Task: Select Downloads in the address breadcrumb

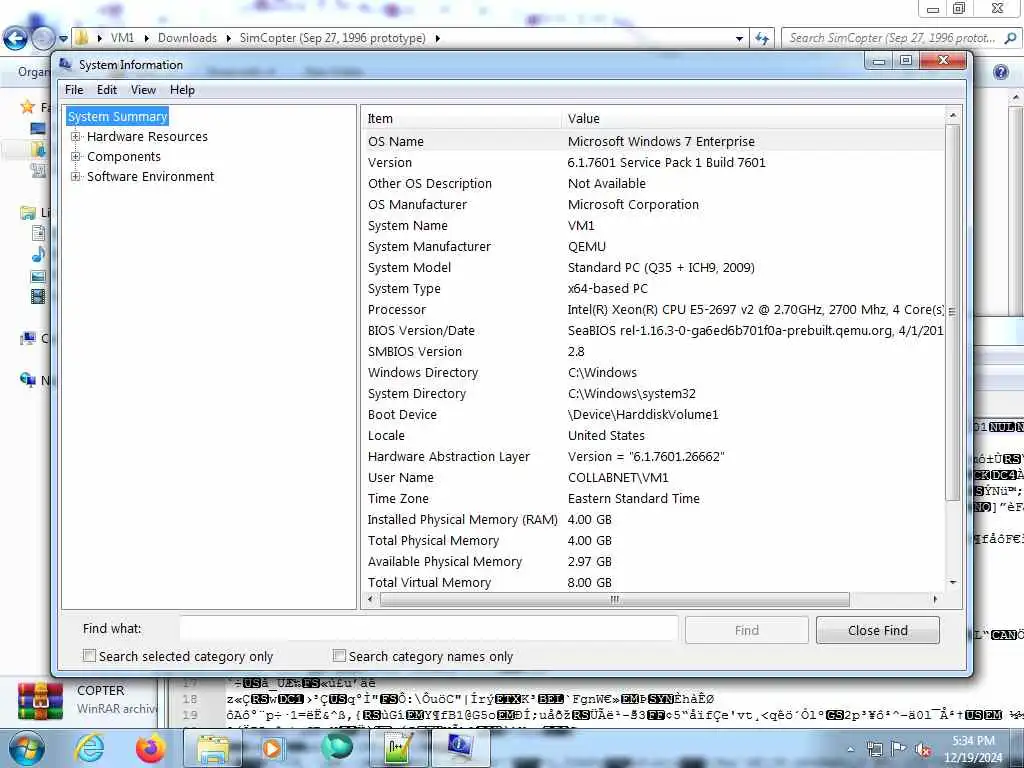Action: click(187, 38)
